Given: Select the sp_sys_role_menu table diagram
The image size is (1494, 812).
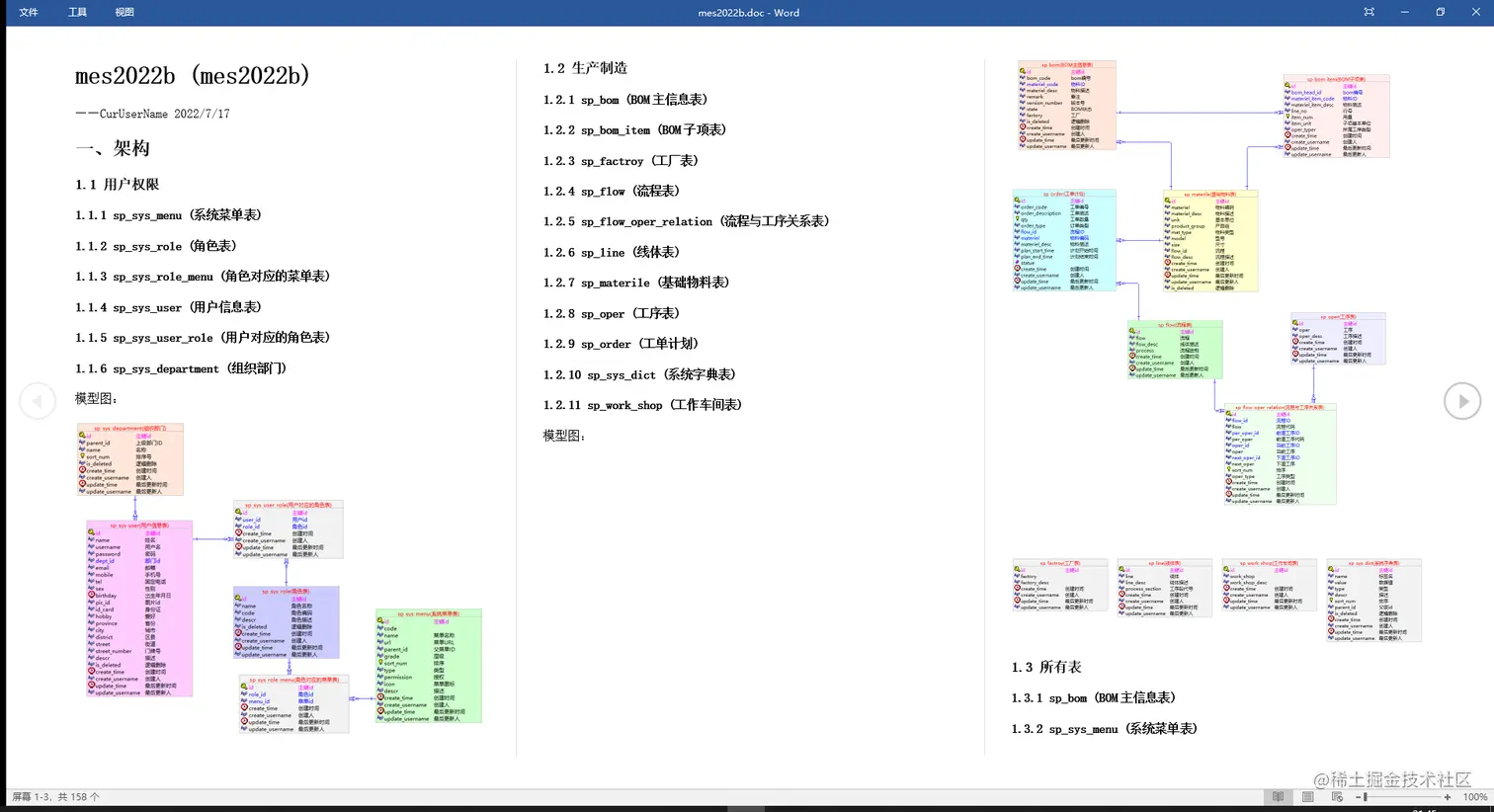Looking at the screenshot, I should (294, 704).
